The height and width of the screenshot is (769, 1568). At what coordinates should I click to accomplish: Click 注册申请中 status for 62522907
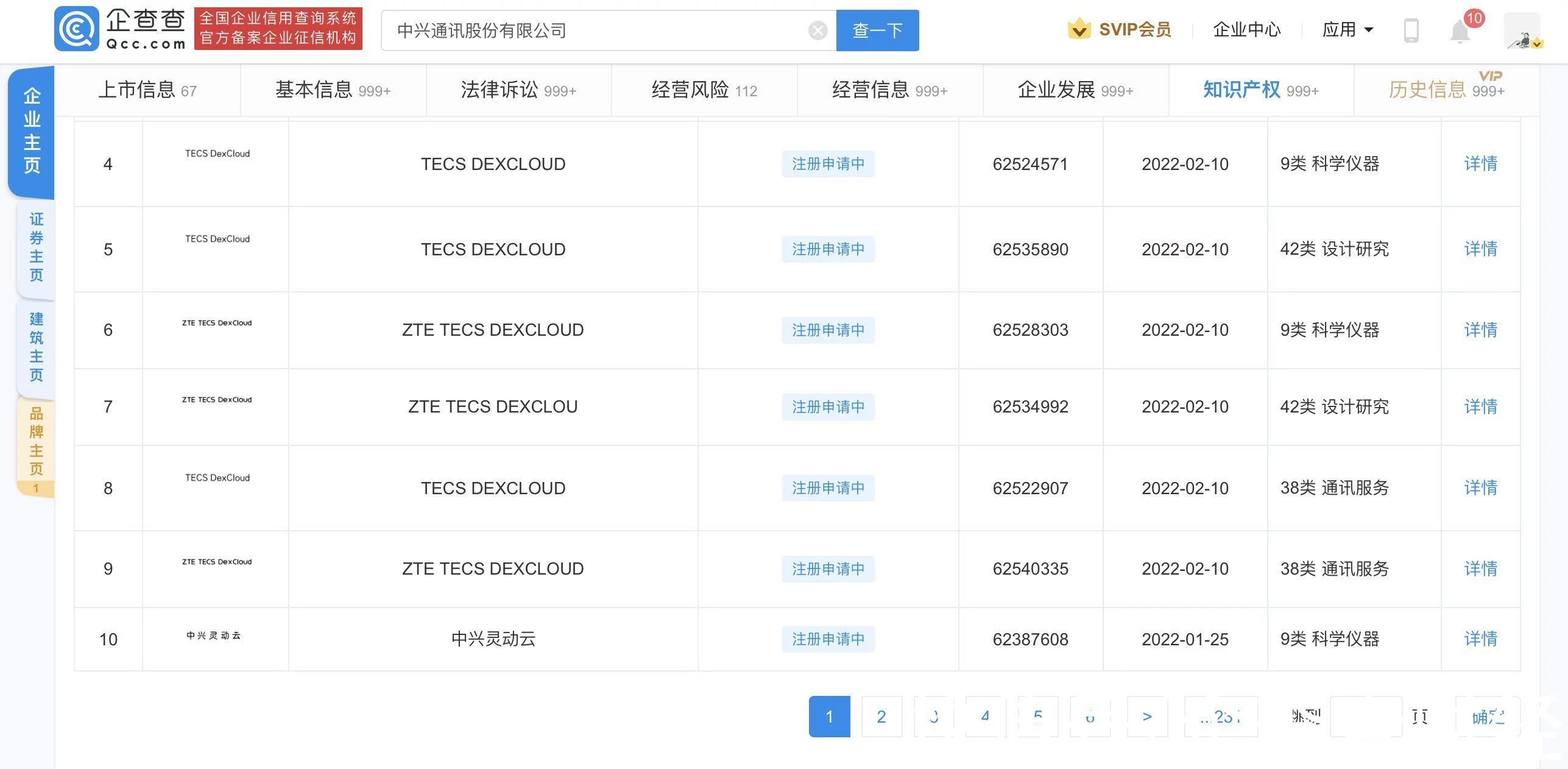pos(828,488)
